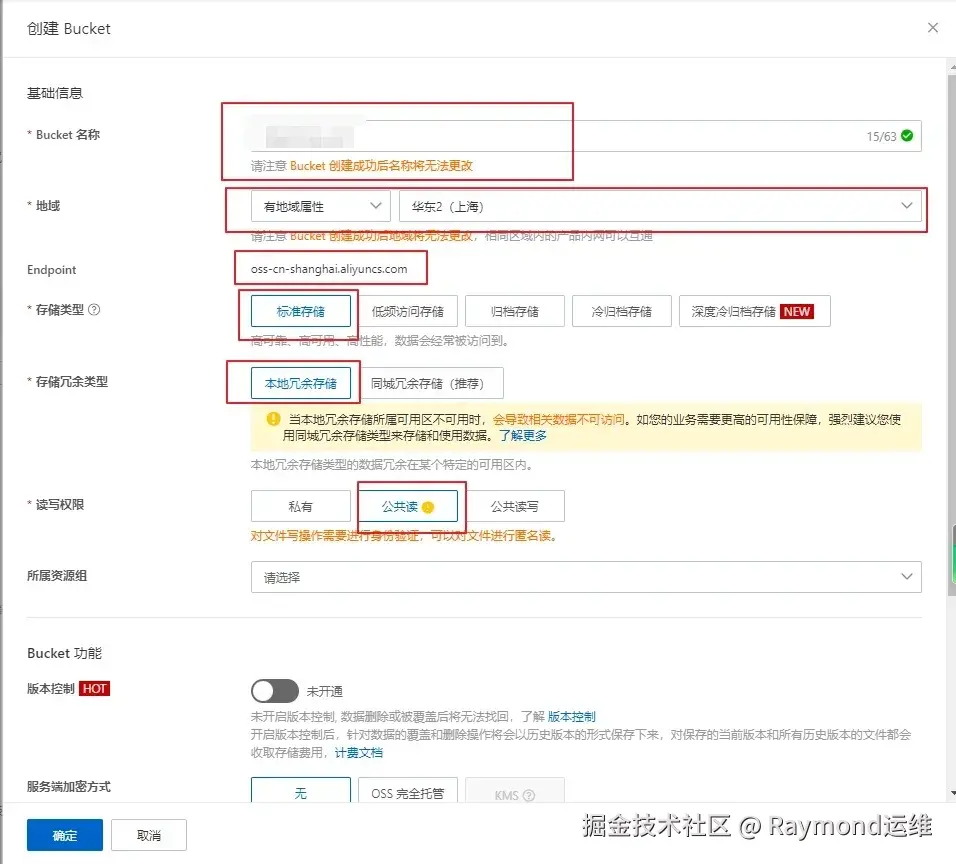The width and height of the screenshot is (956, 864).
Task: Select 低频访问存储 storage type
Action: (407, 311)
